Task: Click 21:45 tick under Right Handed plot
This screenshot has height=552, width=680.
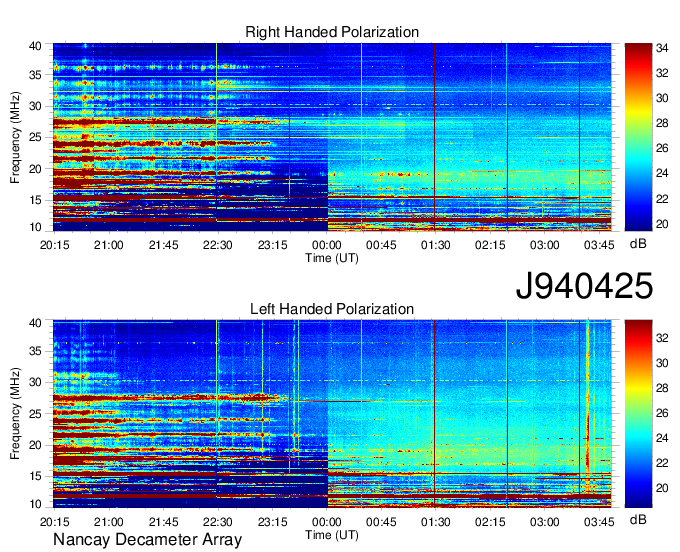Action: pos(163,245)
